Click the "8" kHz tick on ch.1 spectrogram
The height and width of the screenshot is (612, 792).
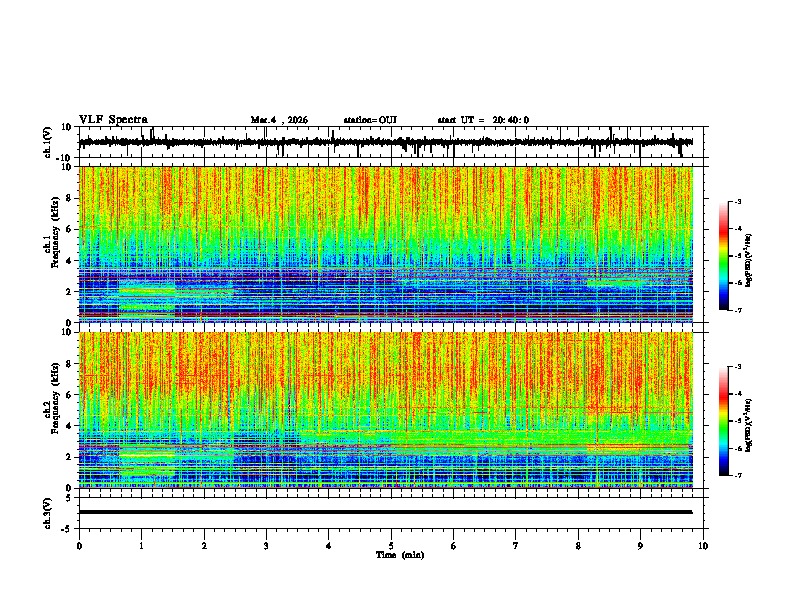(x=69, y=198)
